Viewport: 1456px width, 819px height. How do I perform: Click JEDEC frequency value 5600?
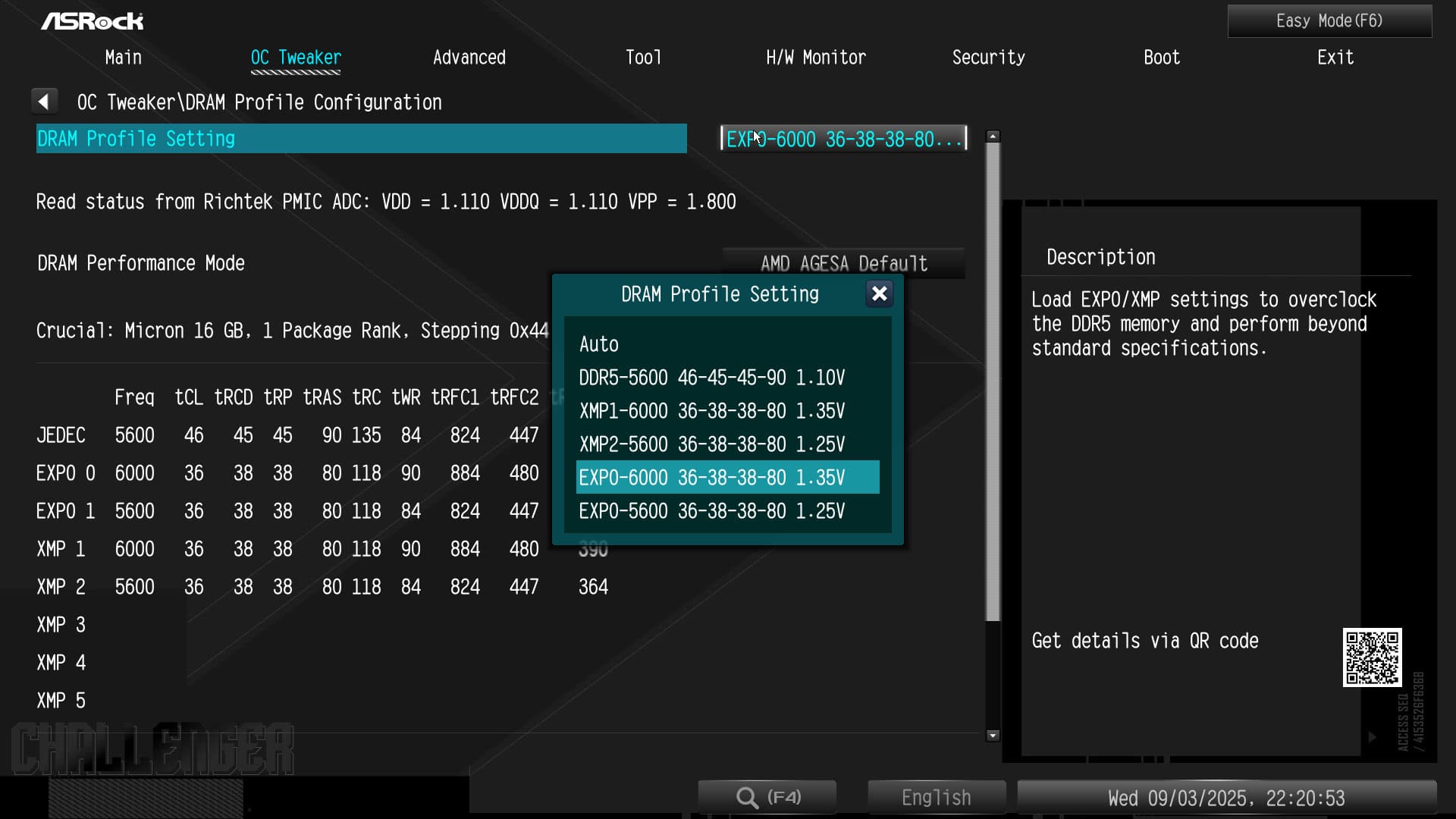point(134,435)
